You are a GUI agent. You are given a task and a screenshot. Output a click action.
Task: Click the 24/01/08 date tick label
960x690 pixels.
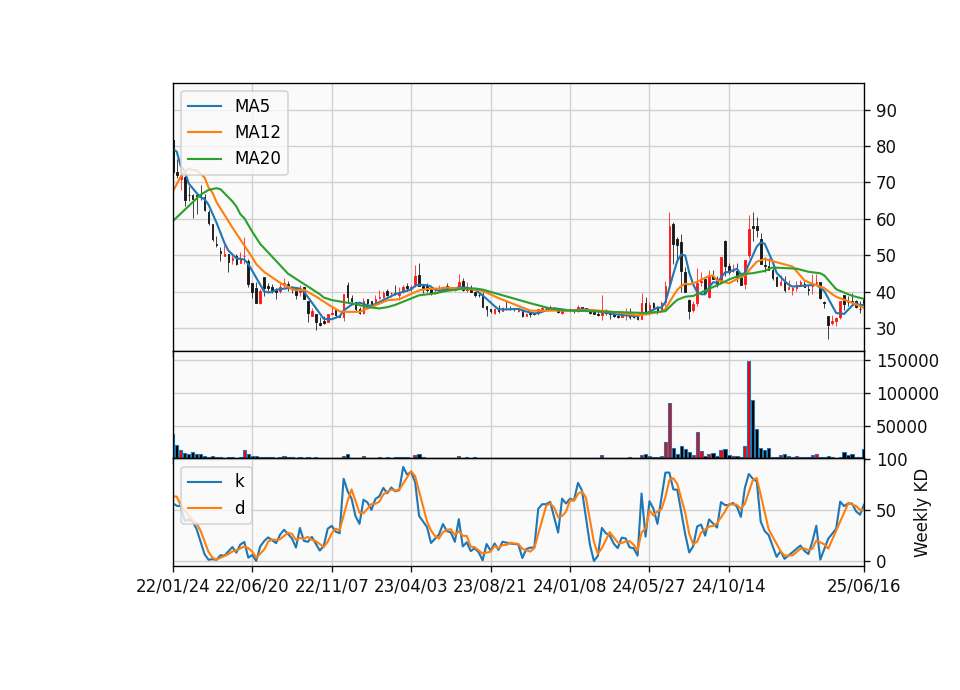(x=569, y=586)
